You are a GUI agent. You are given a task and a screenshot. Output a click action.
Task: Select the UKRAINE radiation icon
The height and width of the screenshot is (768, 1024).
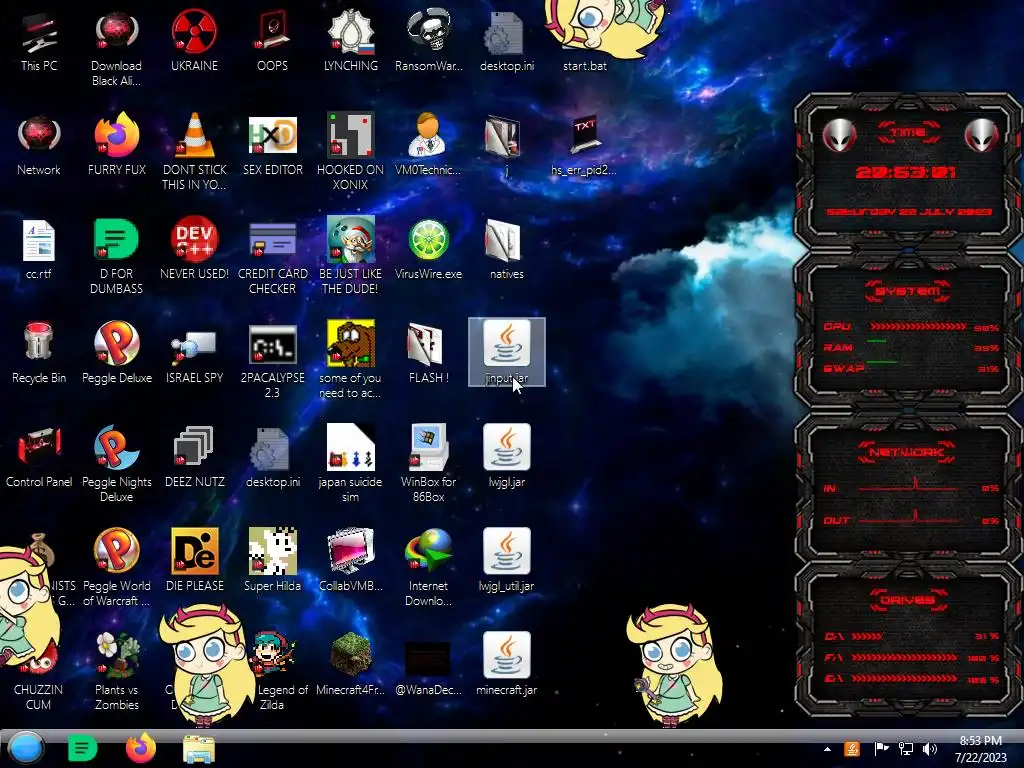coord(195,41)
